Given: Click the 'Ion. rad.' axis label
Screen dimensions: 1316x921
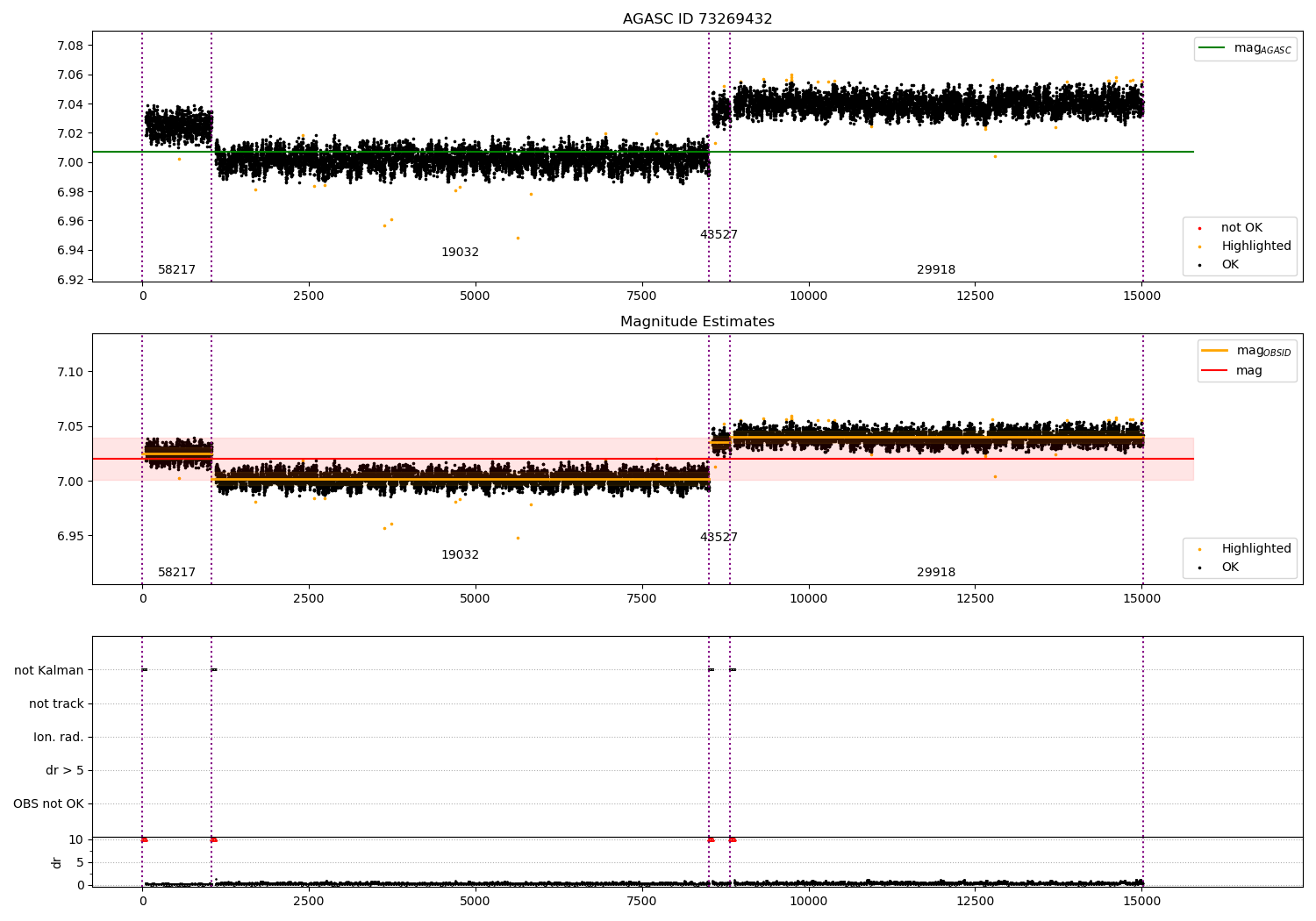Looking at the screenshot, I should [59, 737].
